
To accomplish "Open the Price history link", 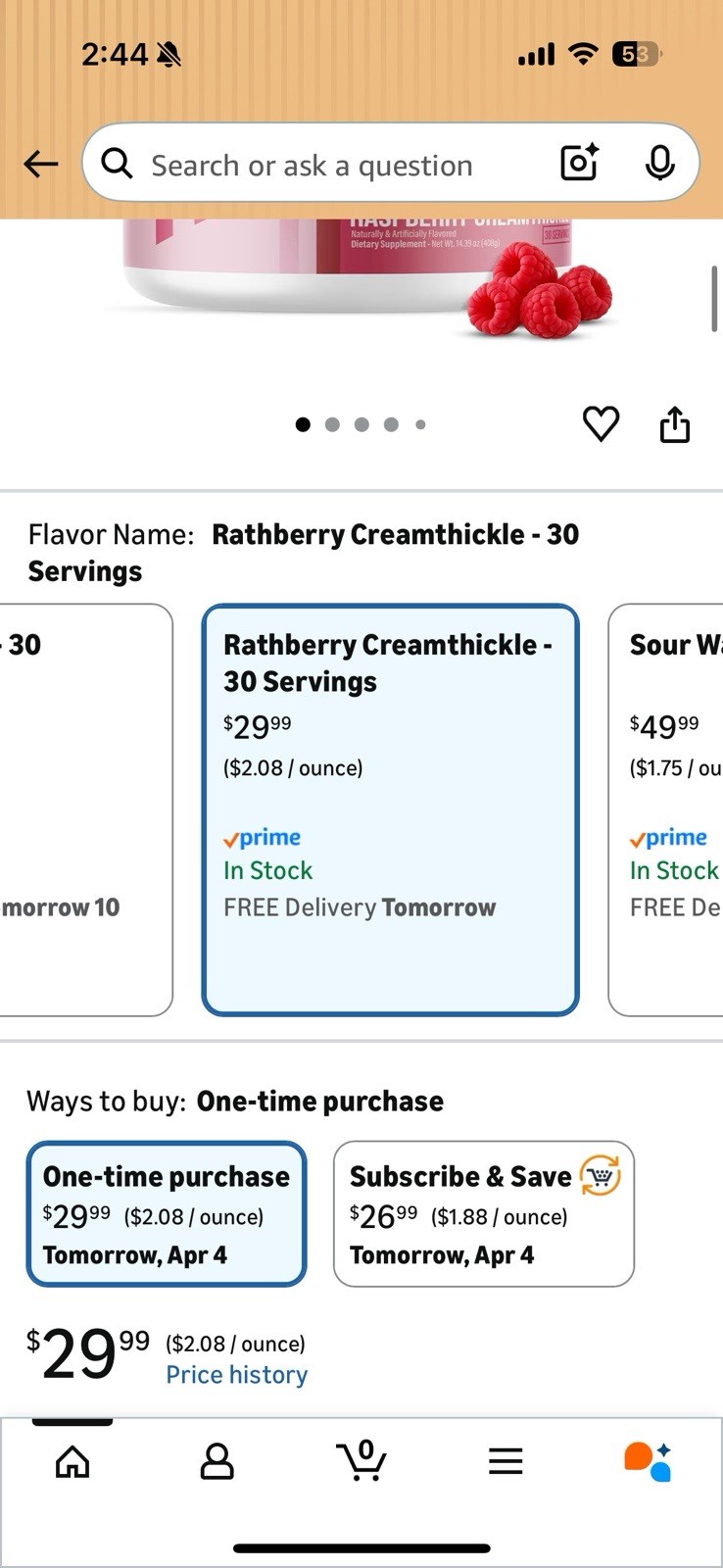I will [236, 1375].
